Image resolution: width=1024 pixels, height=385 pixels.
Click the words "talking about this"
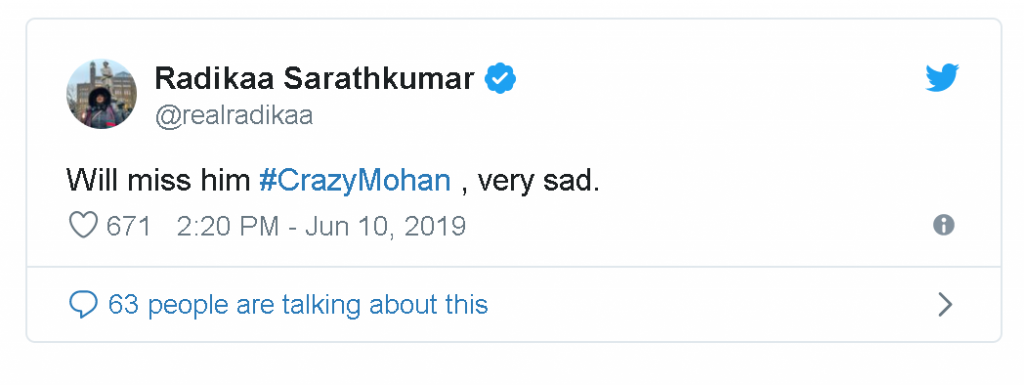(385, 305)
